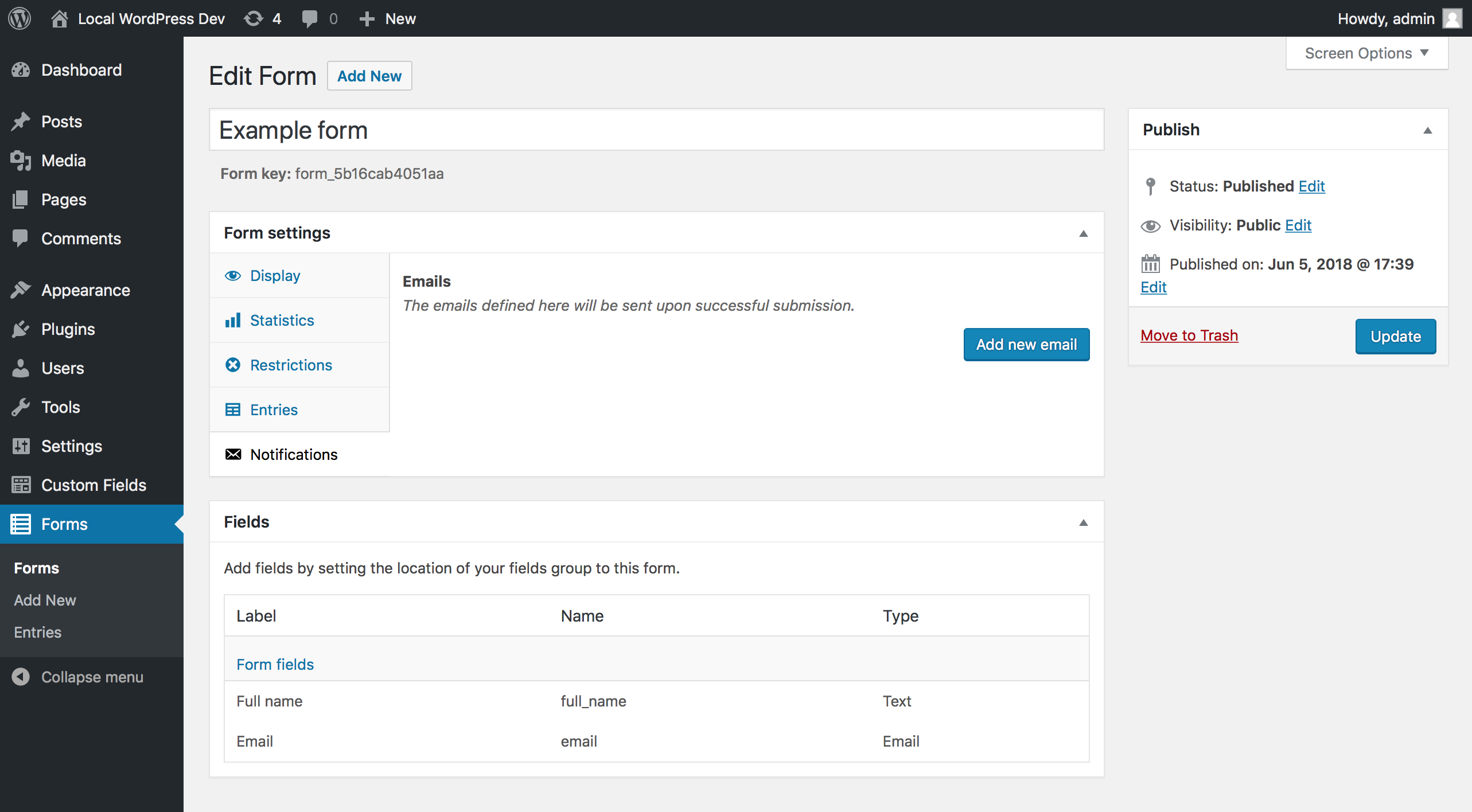Screen dimensions: 1472x812
Task: Click the Example form title field
Action: 656,130
